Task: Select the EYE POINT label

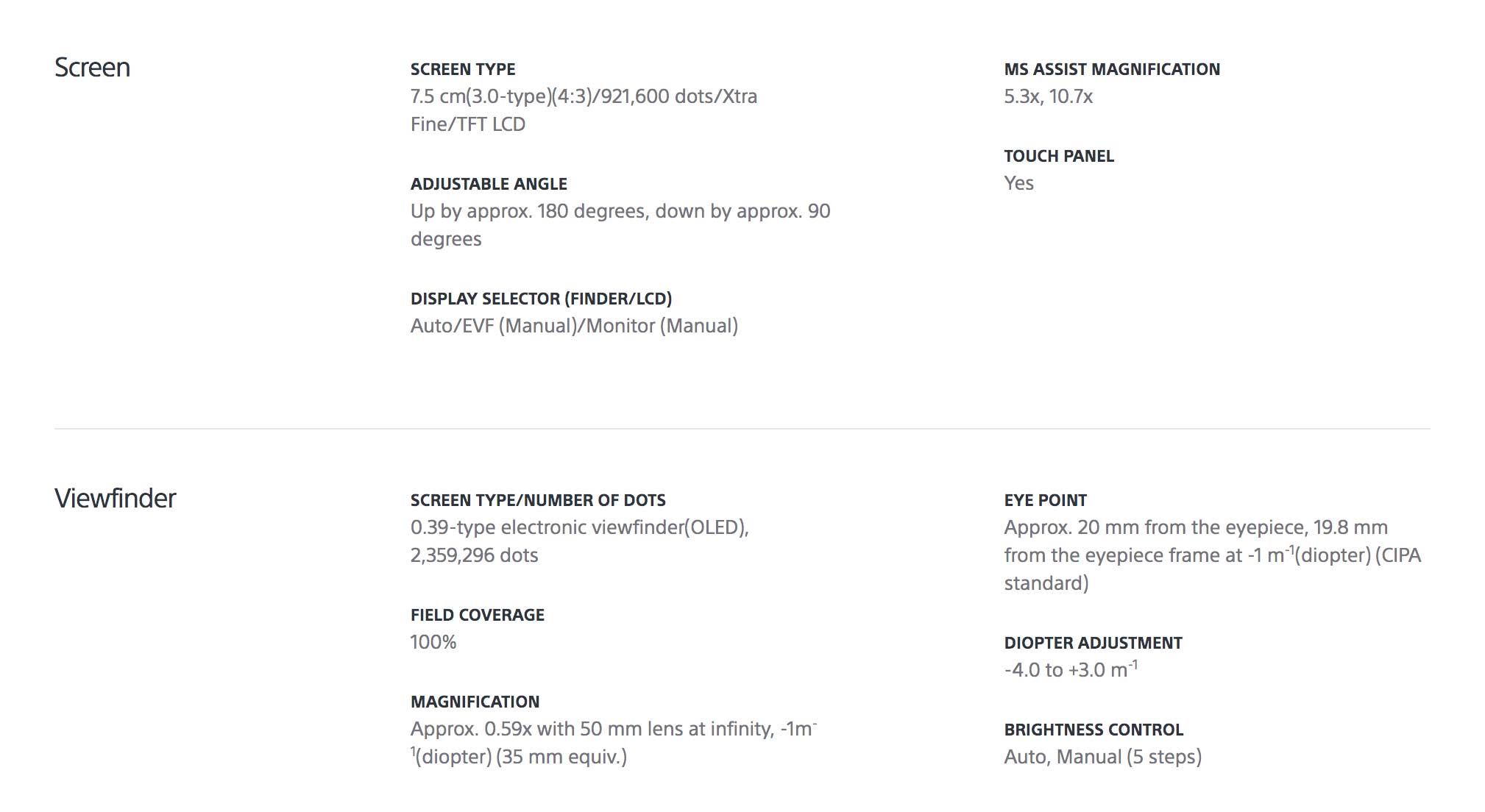Action: [x=1045, y=500]
